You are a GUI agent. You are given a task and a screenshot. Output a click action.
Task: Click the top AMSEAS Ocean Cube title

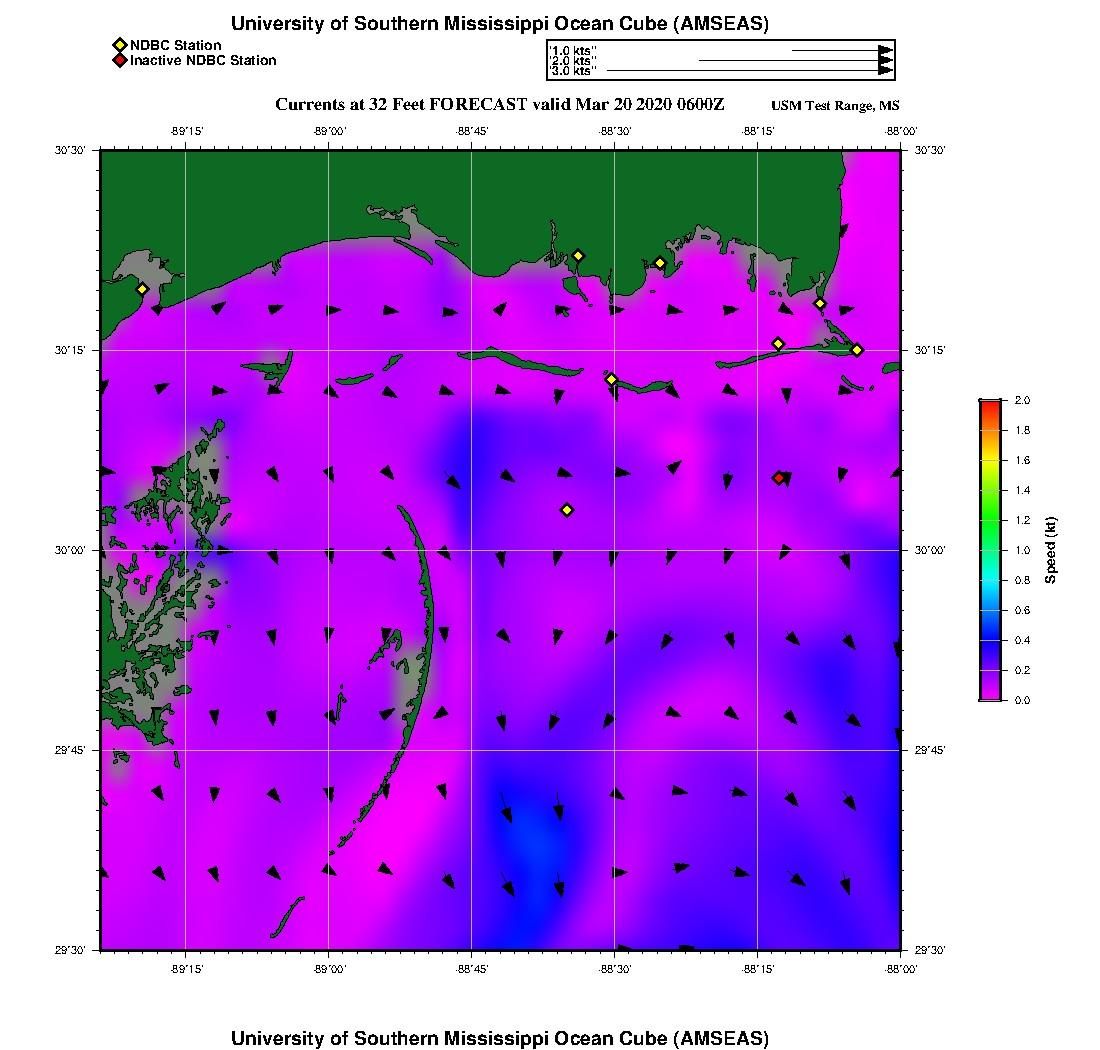(500, 24)
